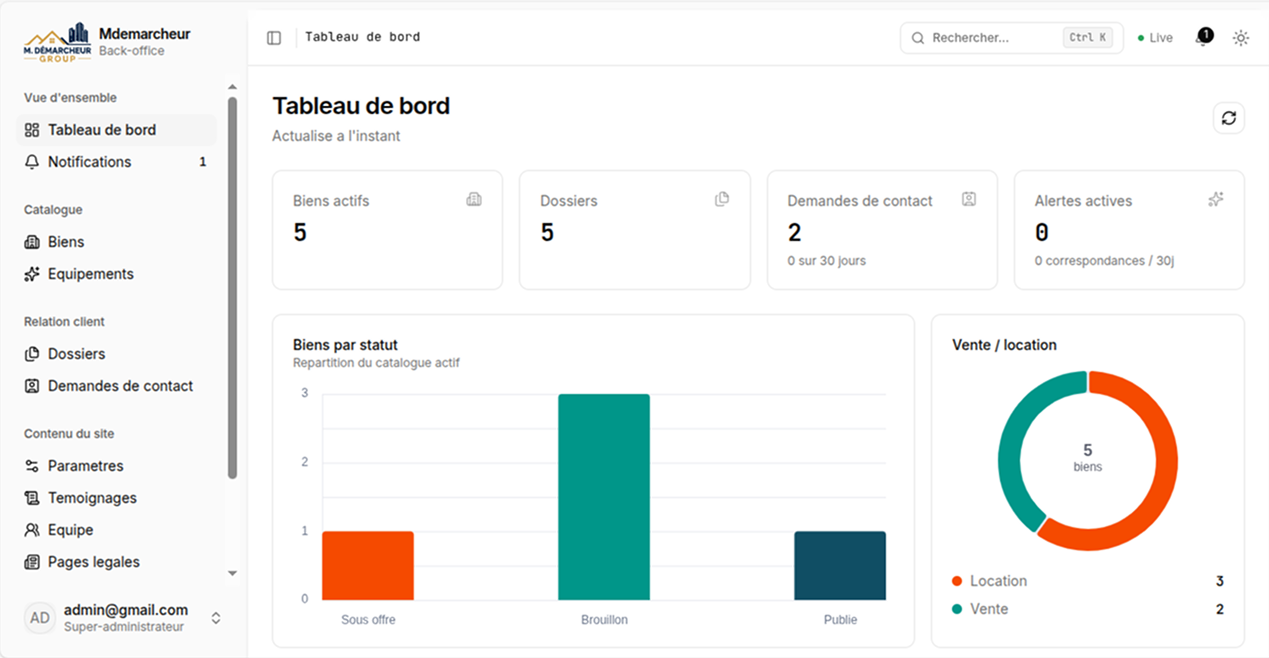Click the Actualise a l'instant text
The height and width of the screenshot is (658, 1269).
coord(336,136)
